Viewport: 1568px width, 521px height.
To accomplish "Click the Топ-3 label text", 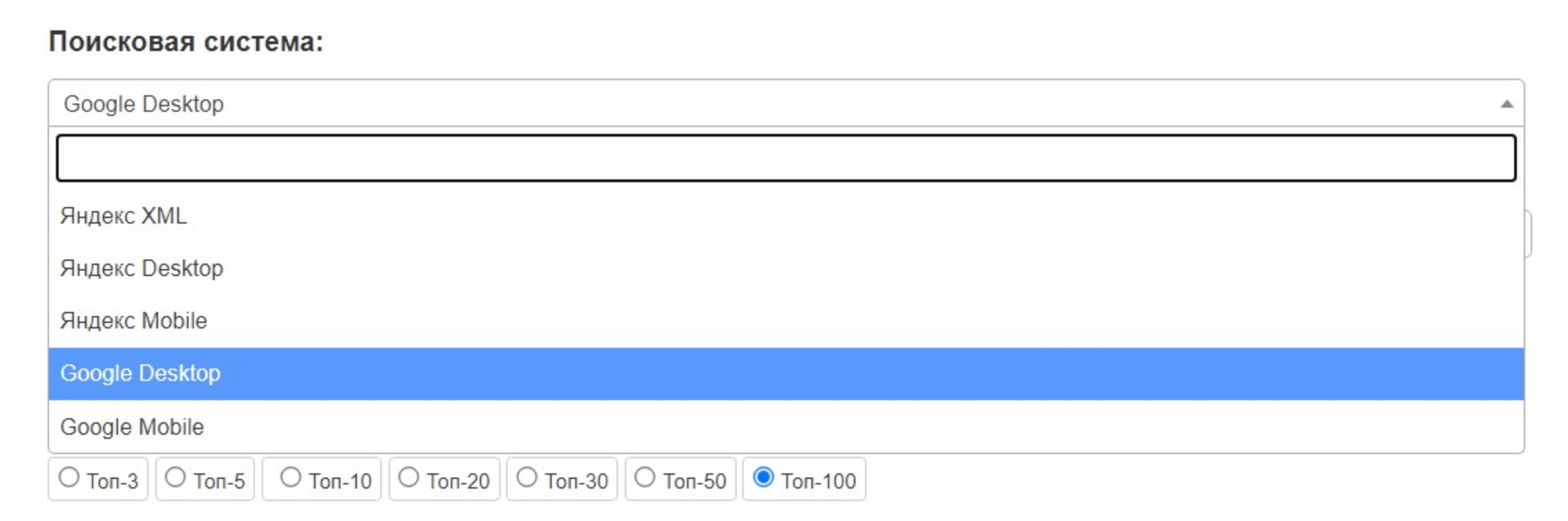I will click(113, 481).
